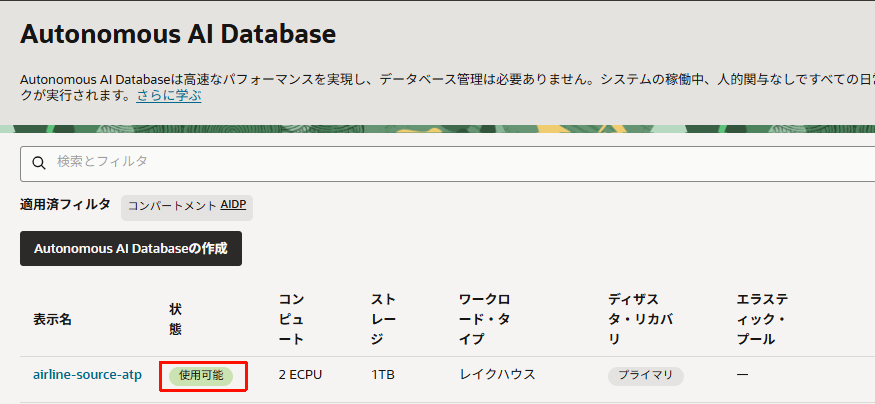This screenshot has width=875, height=404.
Task: Click the Autonomous AI Database page heading
Action: click(x=178, y=35)
